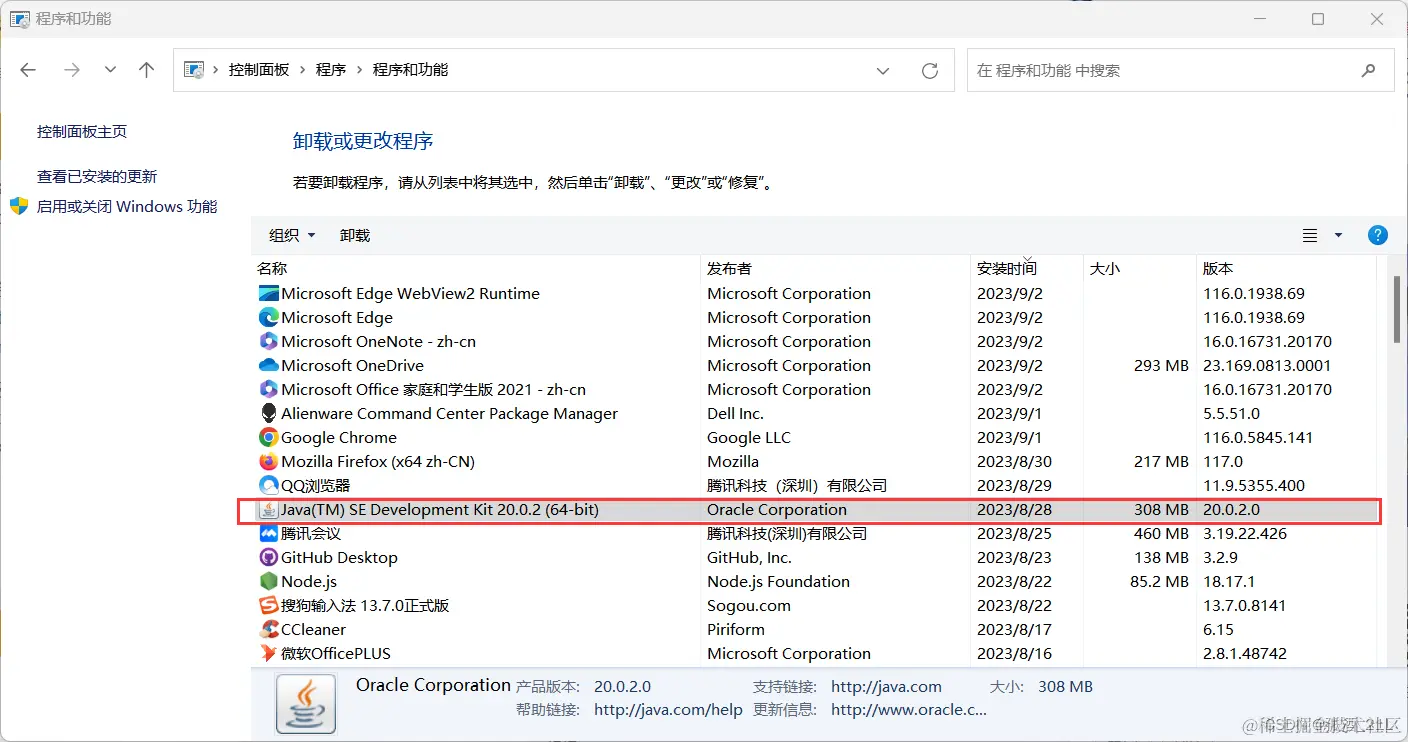Select the Java(TM) SE Development Kit 20.0.2 row
1408x742 pixels.
click(809, 510)
